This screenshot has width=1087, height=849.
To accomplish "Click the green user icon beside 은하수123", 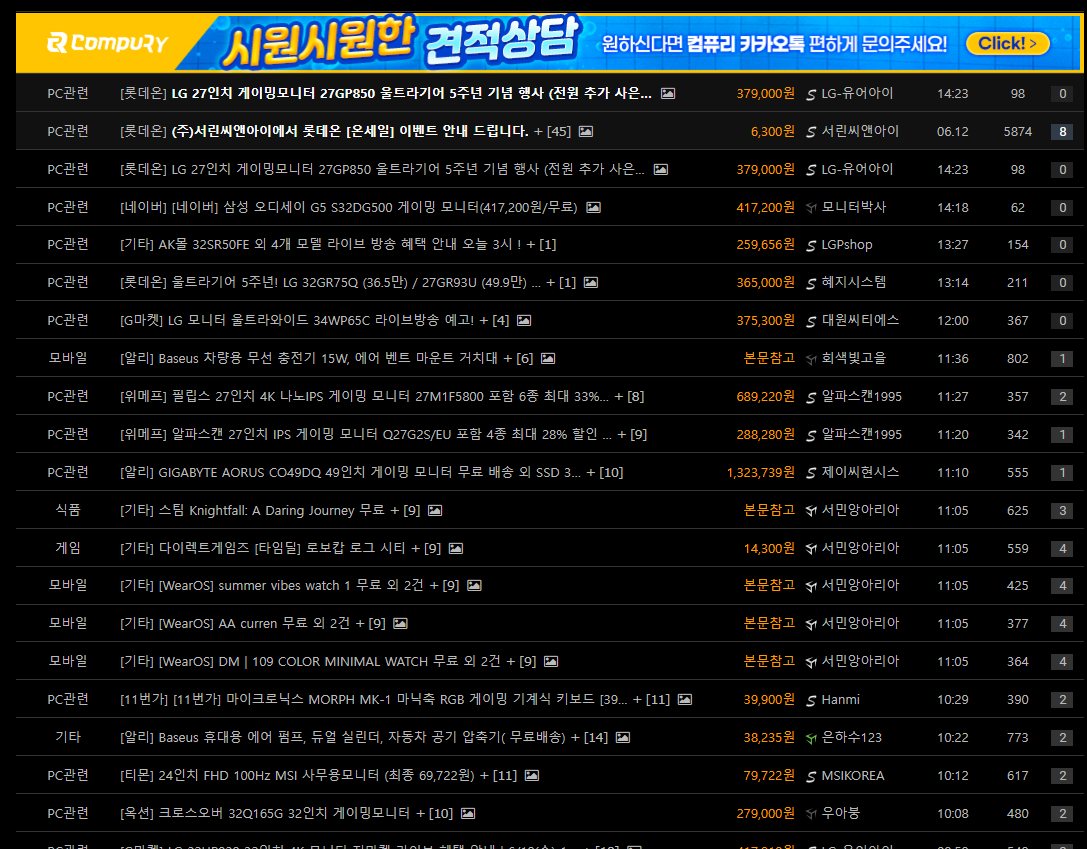I will [811, 737].
